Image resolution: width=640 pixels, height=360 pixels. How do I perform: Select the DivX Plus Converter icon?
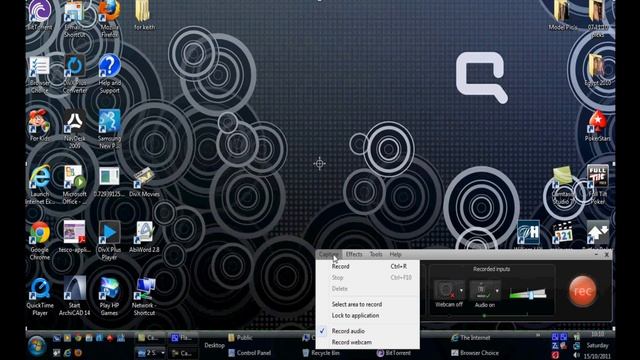tap(75, 74)
